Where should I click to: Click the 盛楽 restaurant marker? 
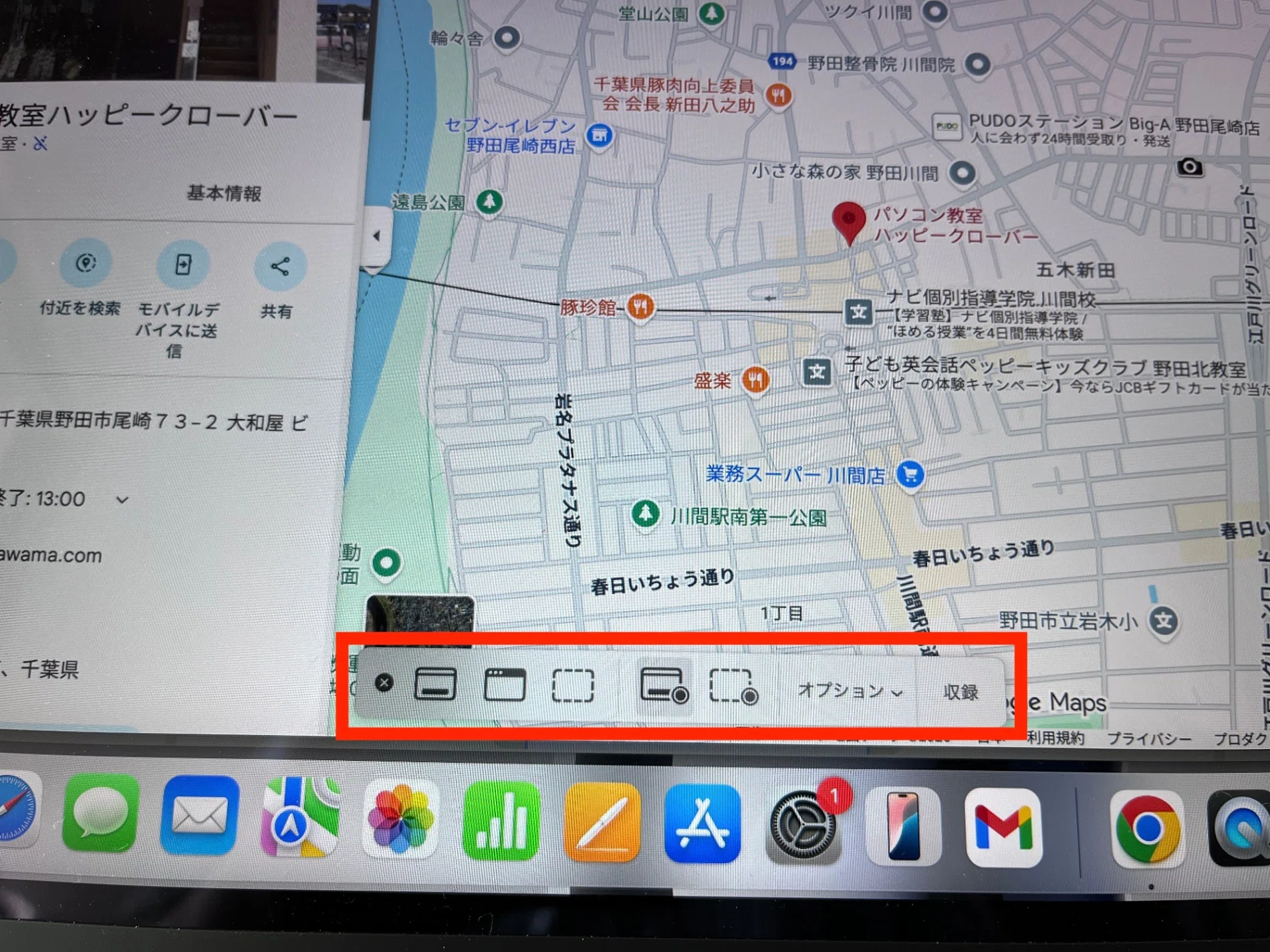coord(755,381)
